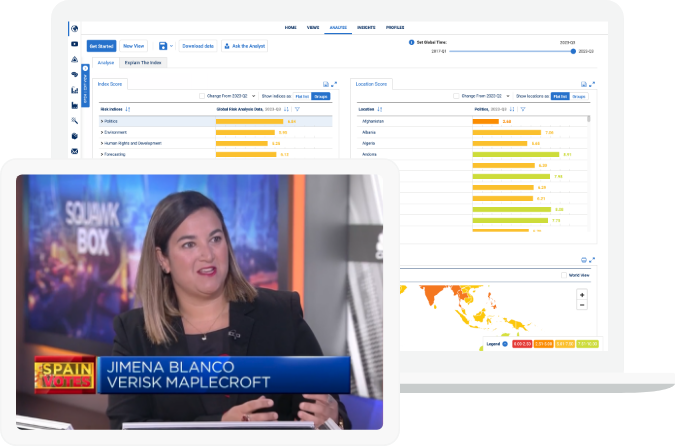675x446 pixels.
Task: Click the filter icon in Index Score
Action: [297, 109]
